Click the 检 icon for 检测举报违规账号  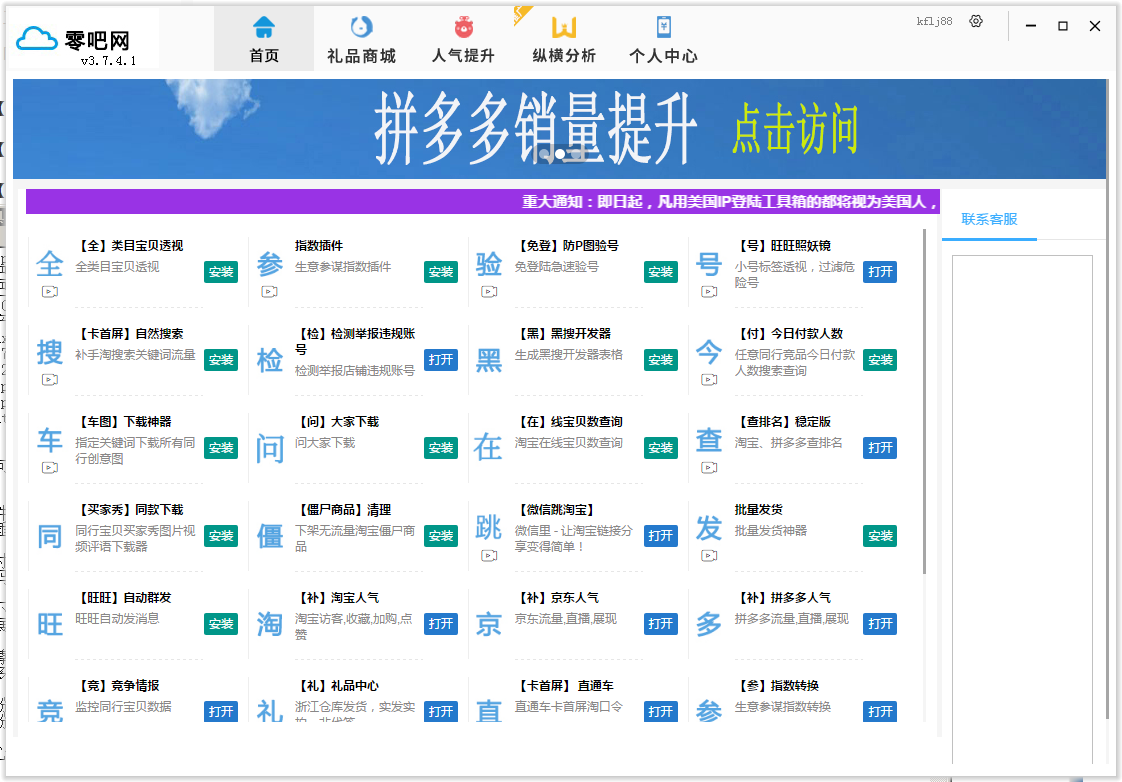click(x=270, y=360)
